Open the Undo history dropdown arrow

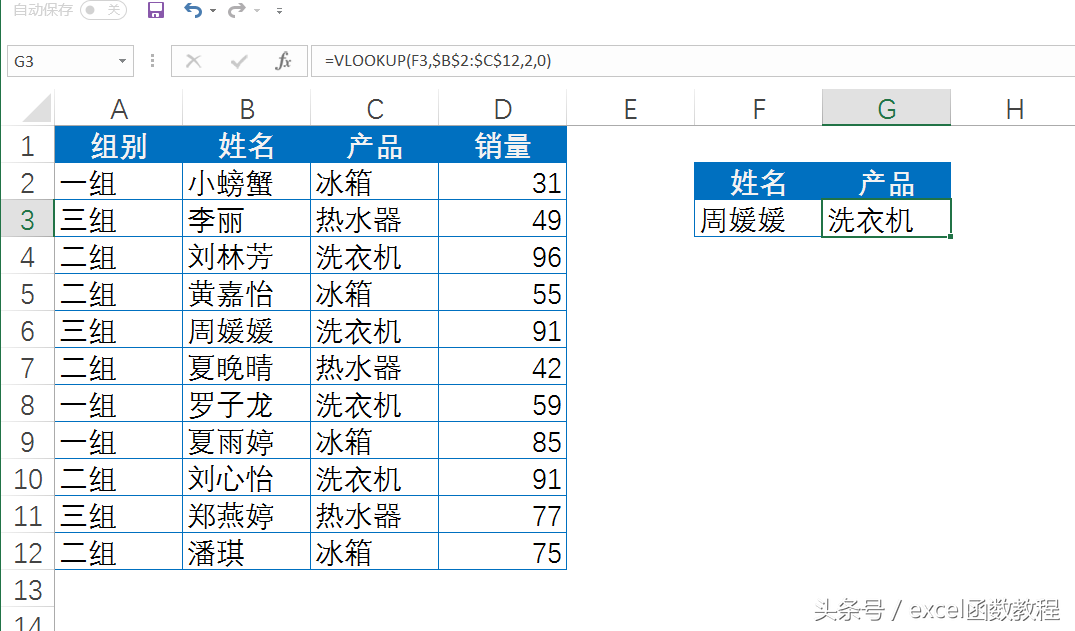click(x=213, y=11)
